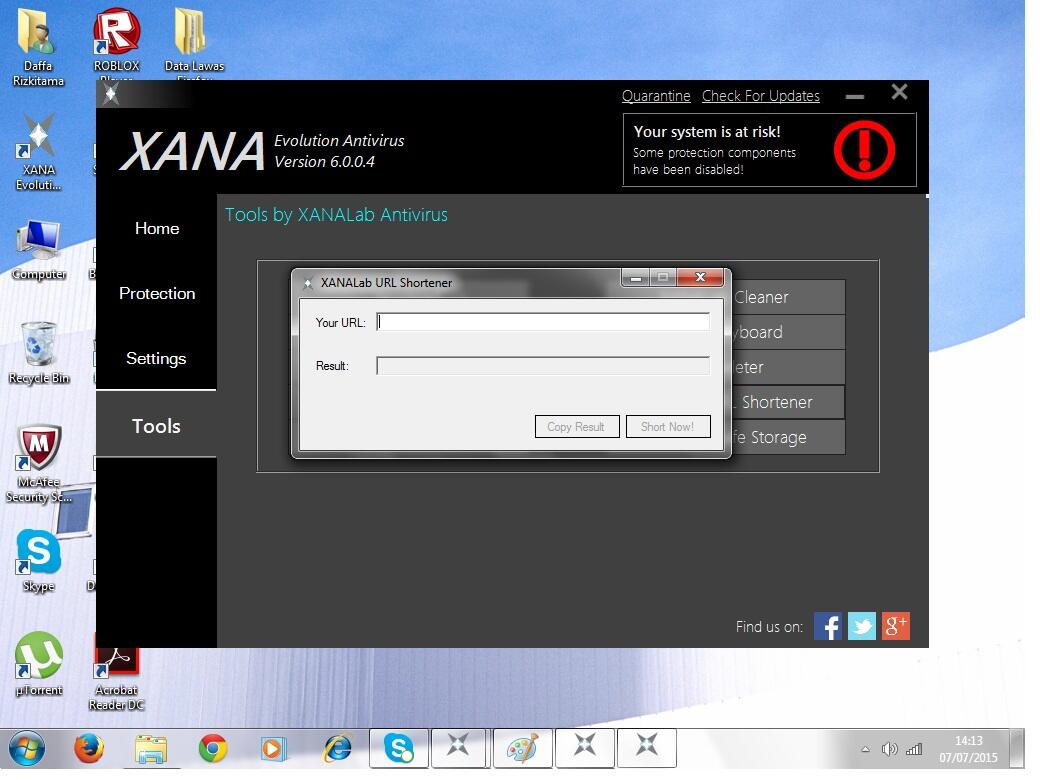Switch to Skype in the taskbar

click(x=399, y=748)
